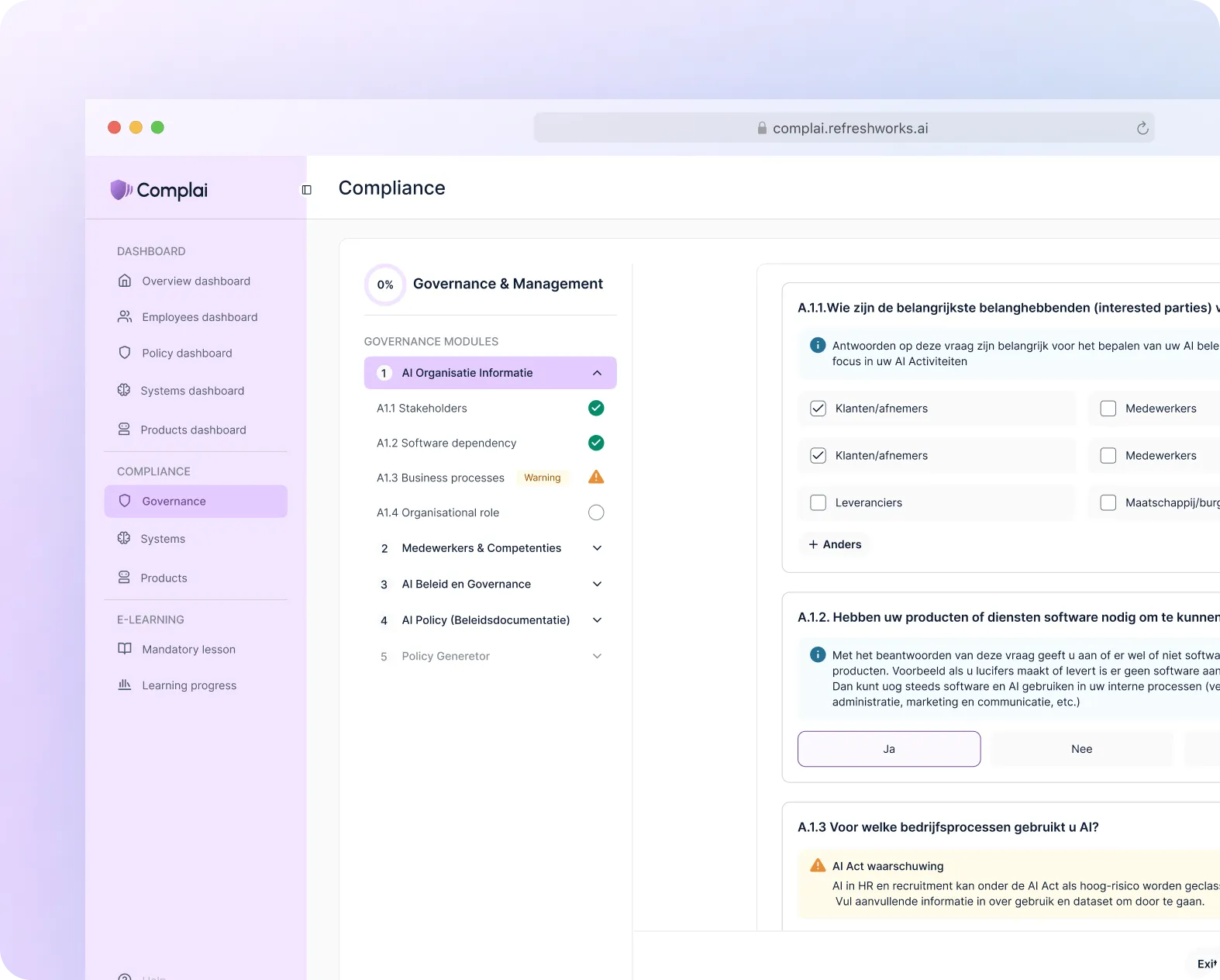Tick the first Medewerkers checkbox
The width and height of the screenshot is (1220, 980).
point(1108,409)
